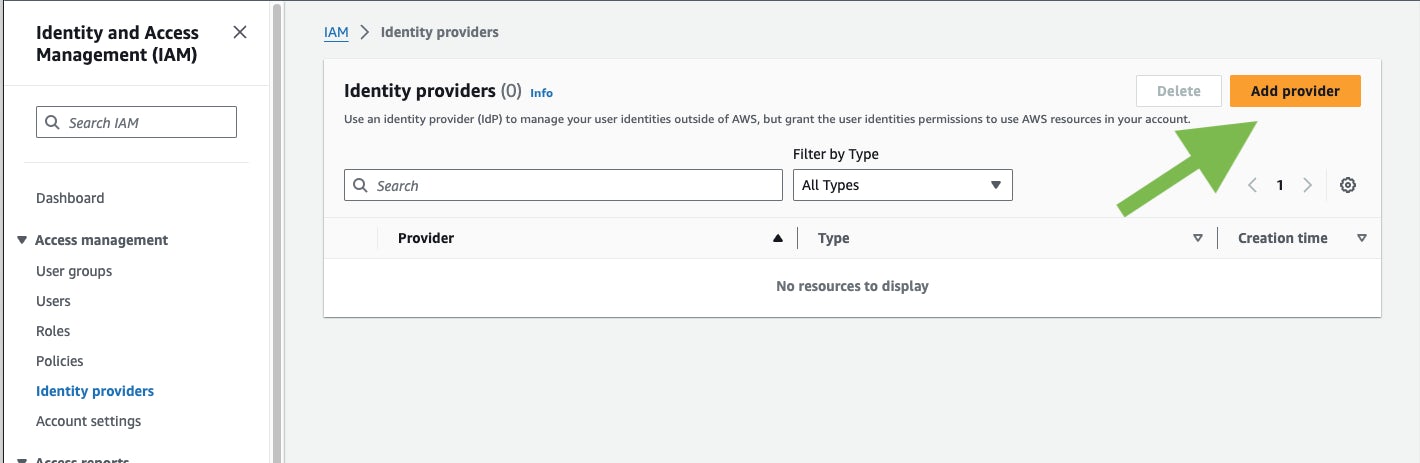1420x463 pixels.
Task: Open the Roles page
Action: 53,331
